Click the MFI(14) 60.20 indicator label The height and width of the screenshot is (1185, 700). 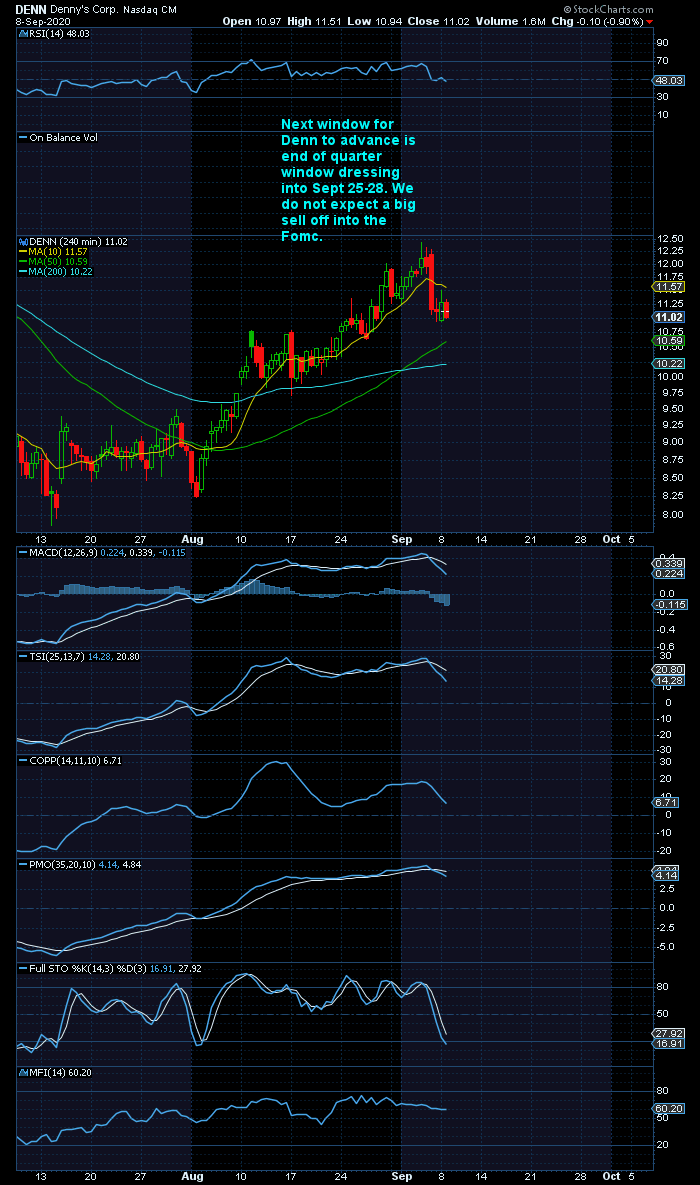(x=55, y=1072)
